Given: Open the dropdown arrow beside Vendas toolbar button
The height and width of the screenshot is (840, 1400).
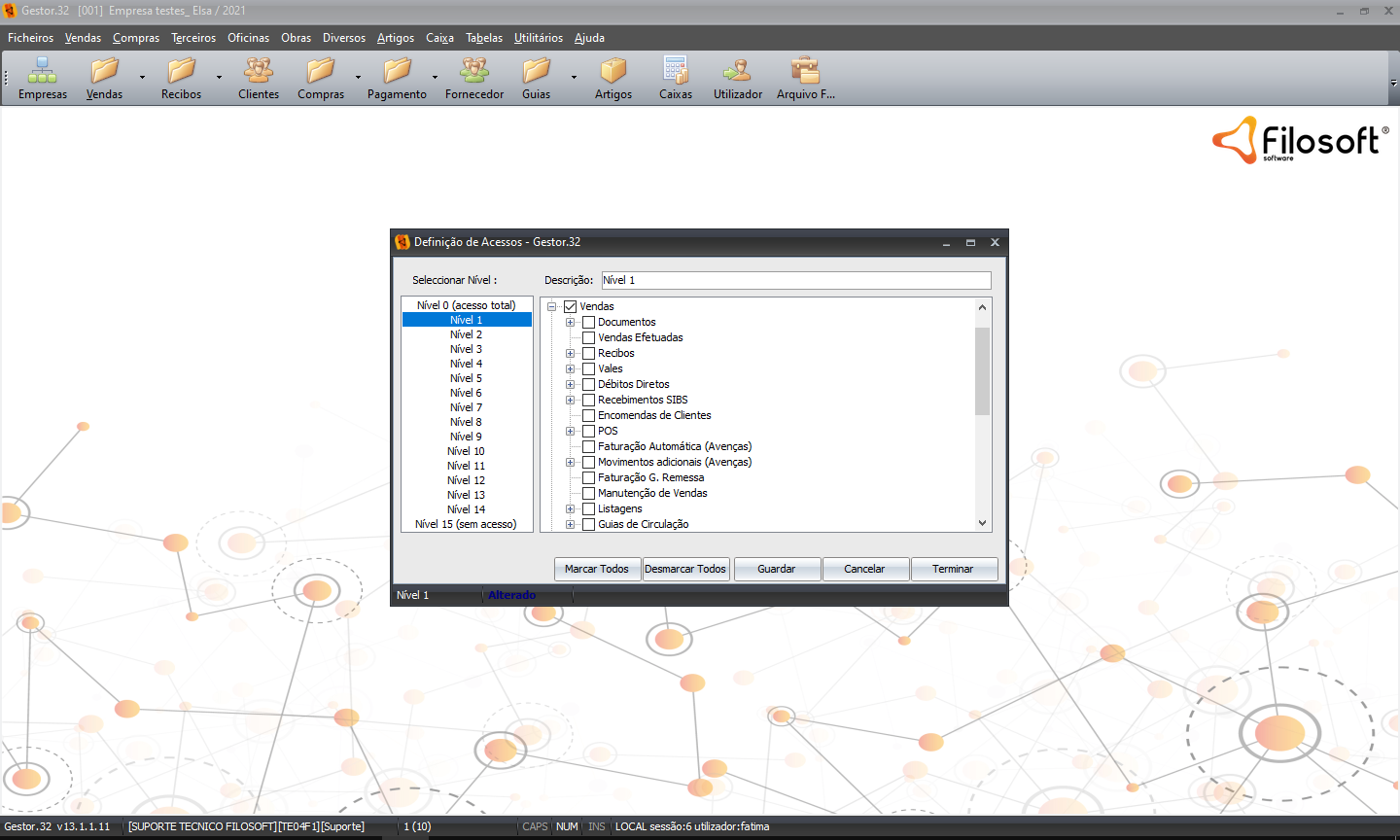Looking at the screenshot, I should pos(142,77).
